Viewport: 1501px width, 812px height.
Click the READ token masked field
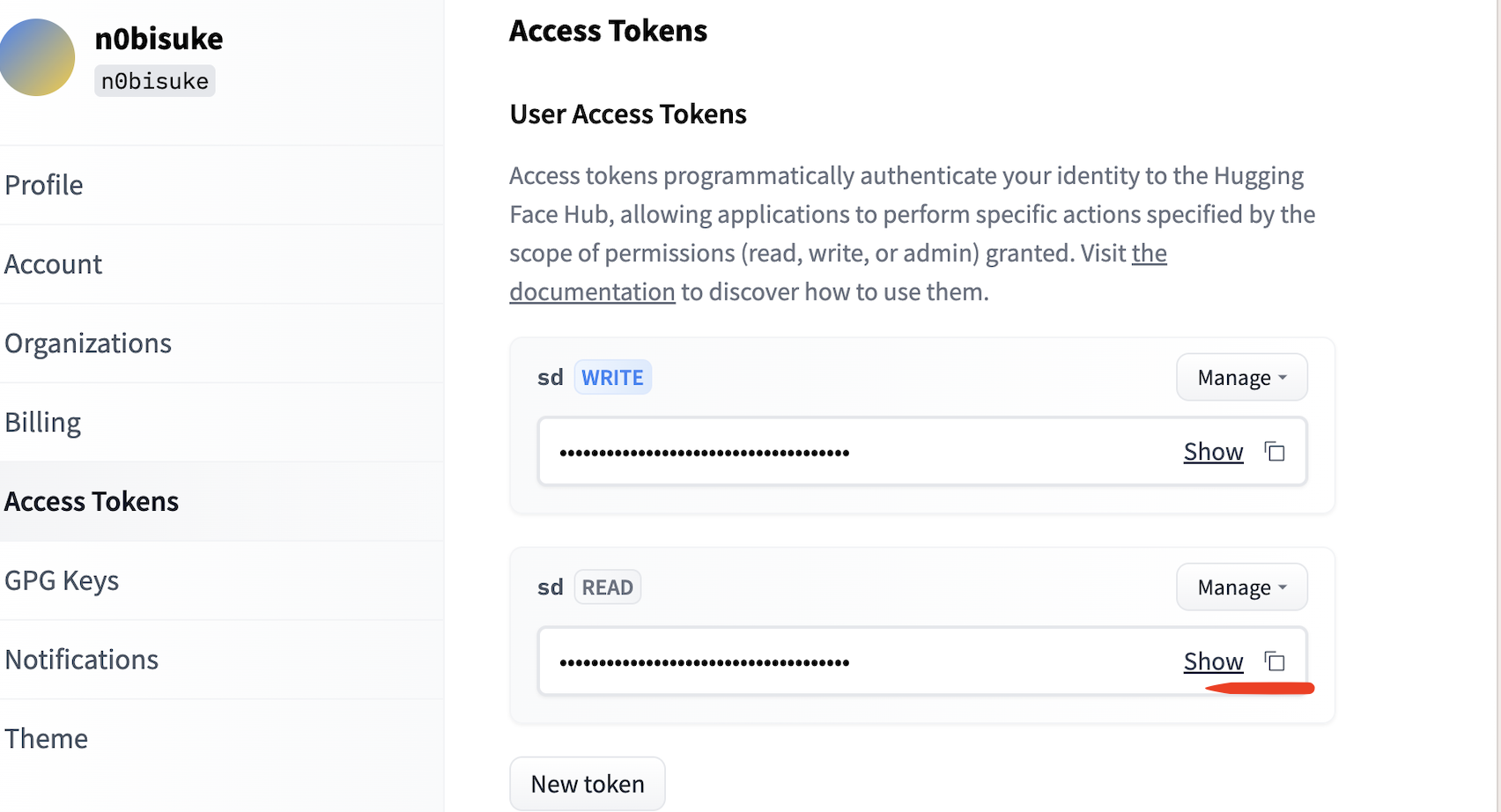(x=793, y=662)
